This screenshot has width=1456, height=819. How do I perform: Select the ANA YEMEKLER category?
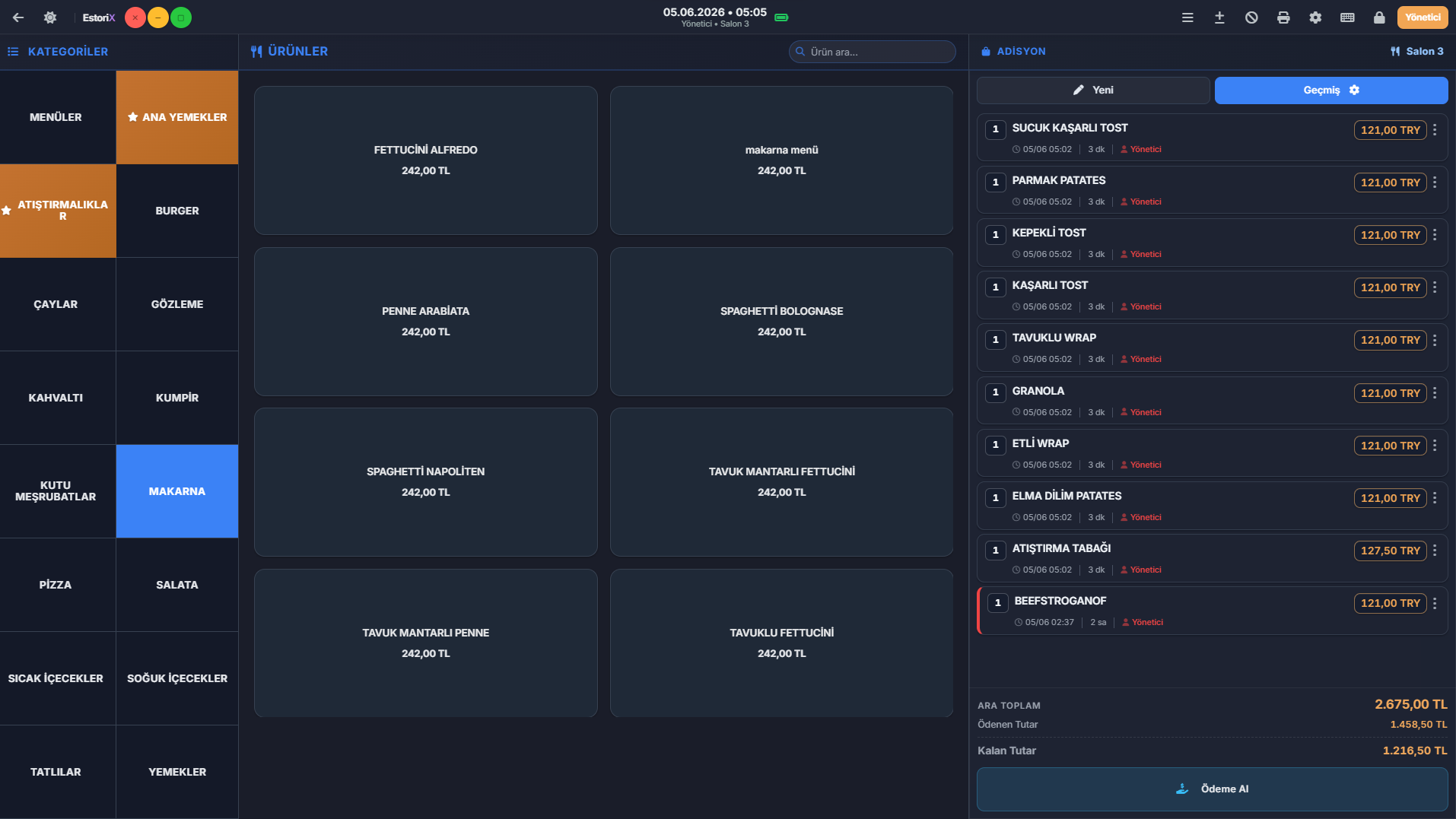point(177,117)
